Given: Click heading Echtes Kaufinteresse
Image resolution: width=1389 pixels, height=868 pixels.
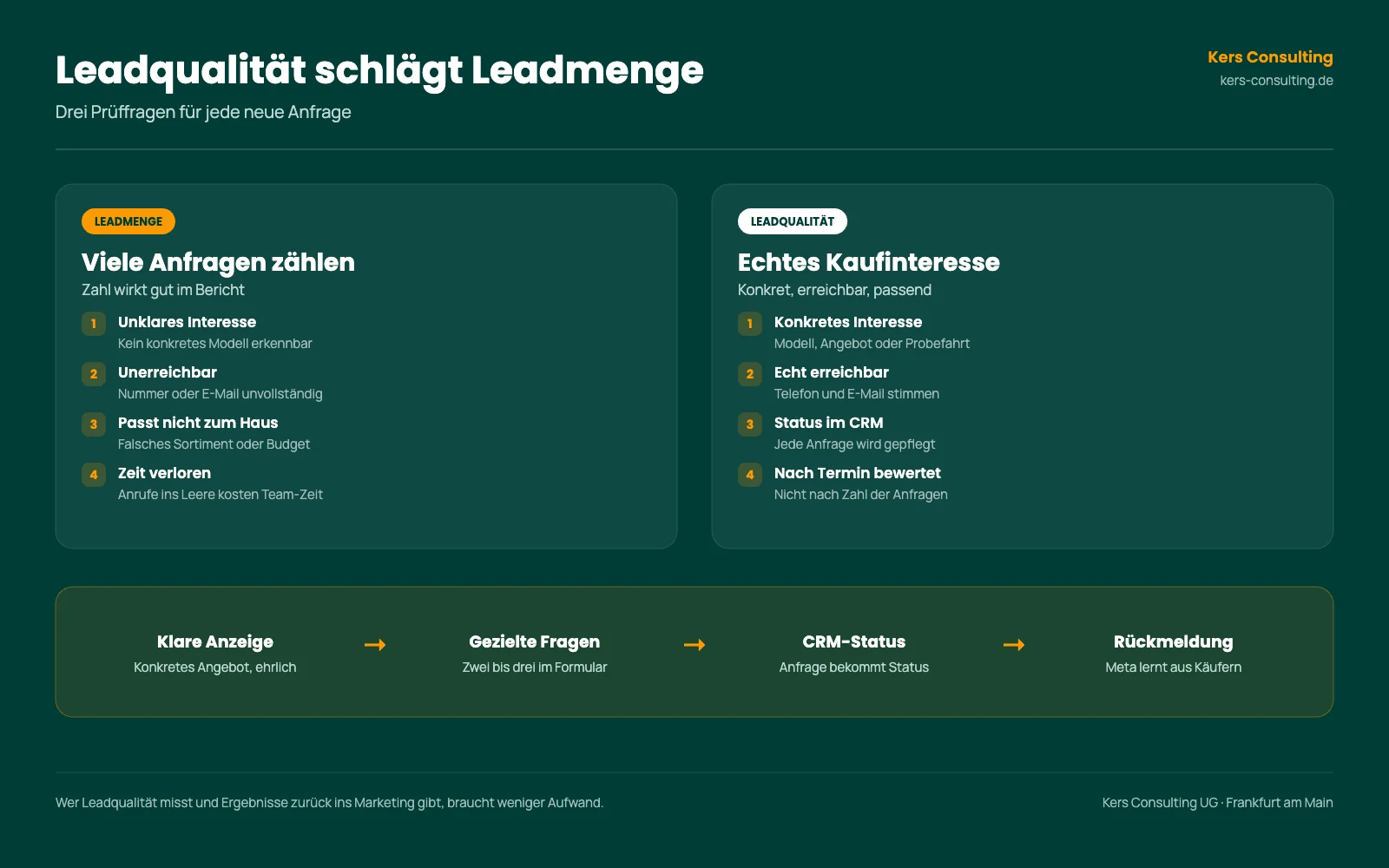Looking at the screenshot, I should click(869, 262).
